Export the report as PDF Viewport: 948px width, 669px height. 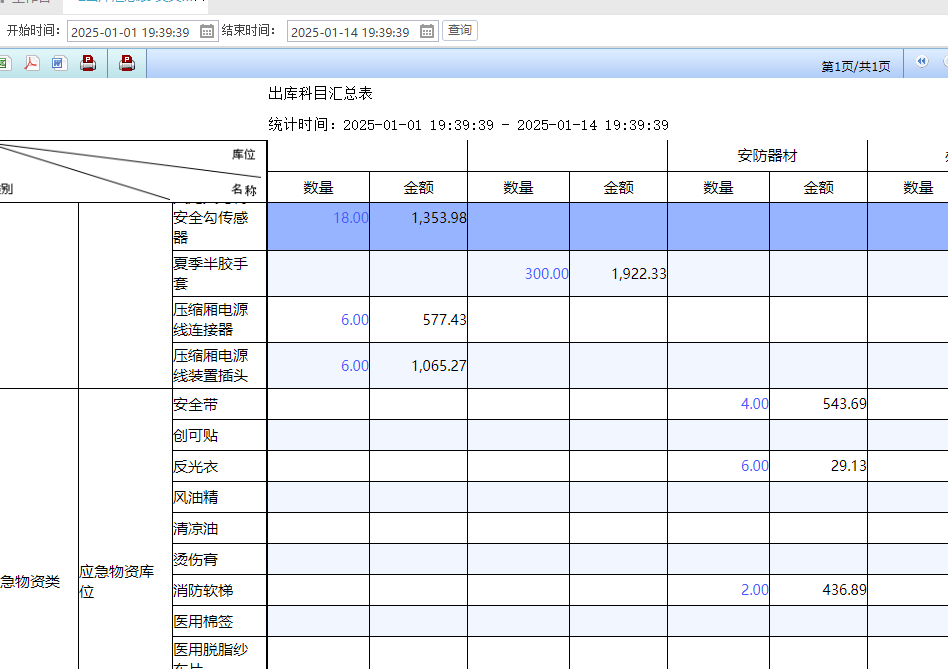click(x=32, y=64)
